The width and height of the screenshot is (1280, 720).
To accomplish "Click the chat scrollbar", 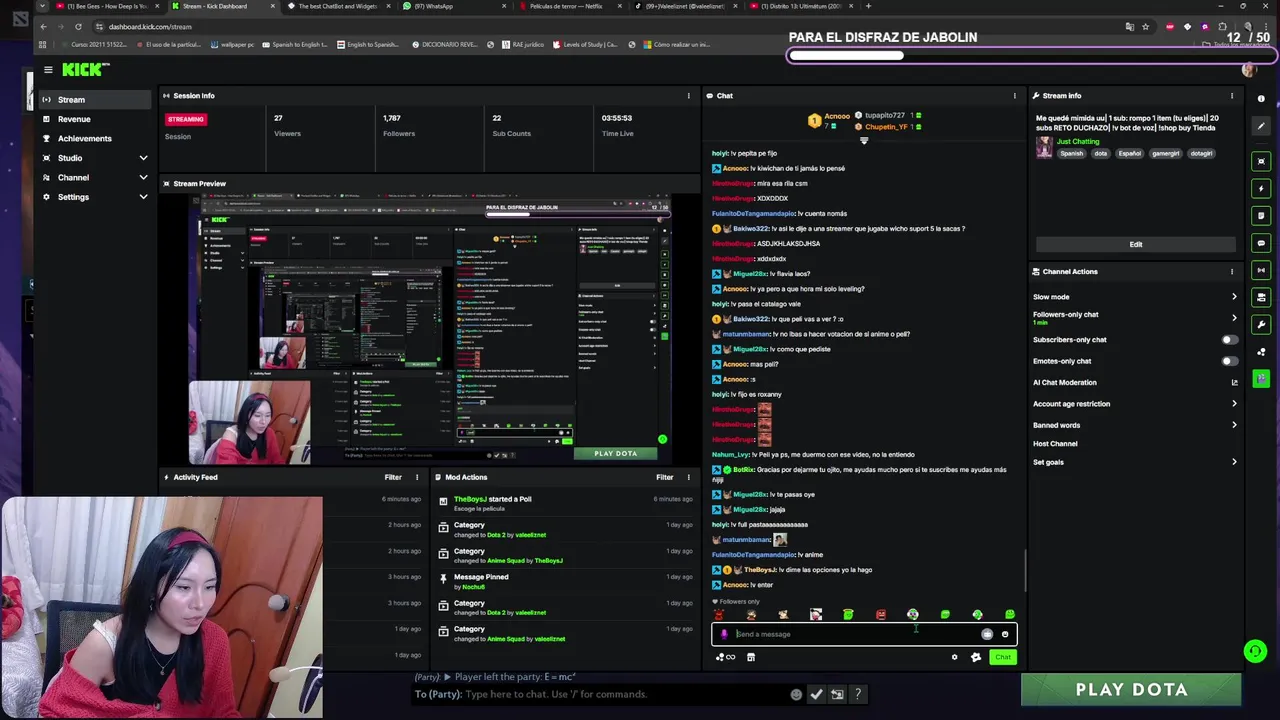I will (1025, 569).
